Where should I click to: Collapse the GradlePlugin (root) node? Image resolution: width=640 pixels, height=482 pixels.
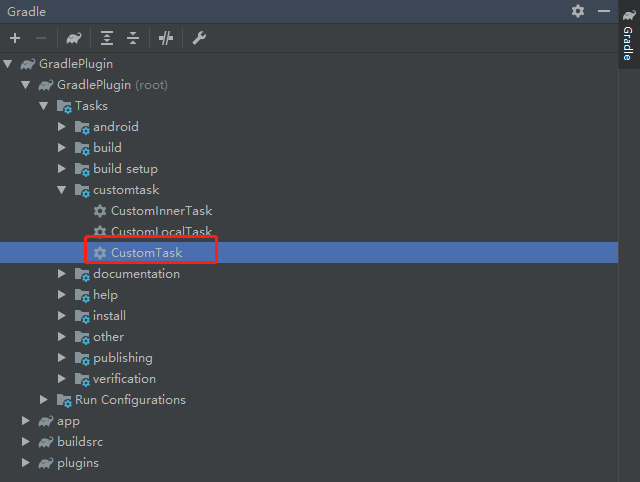(26, 85)
